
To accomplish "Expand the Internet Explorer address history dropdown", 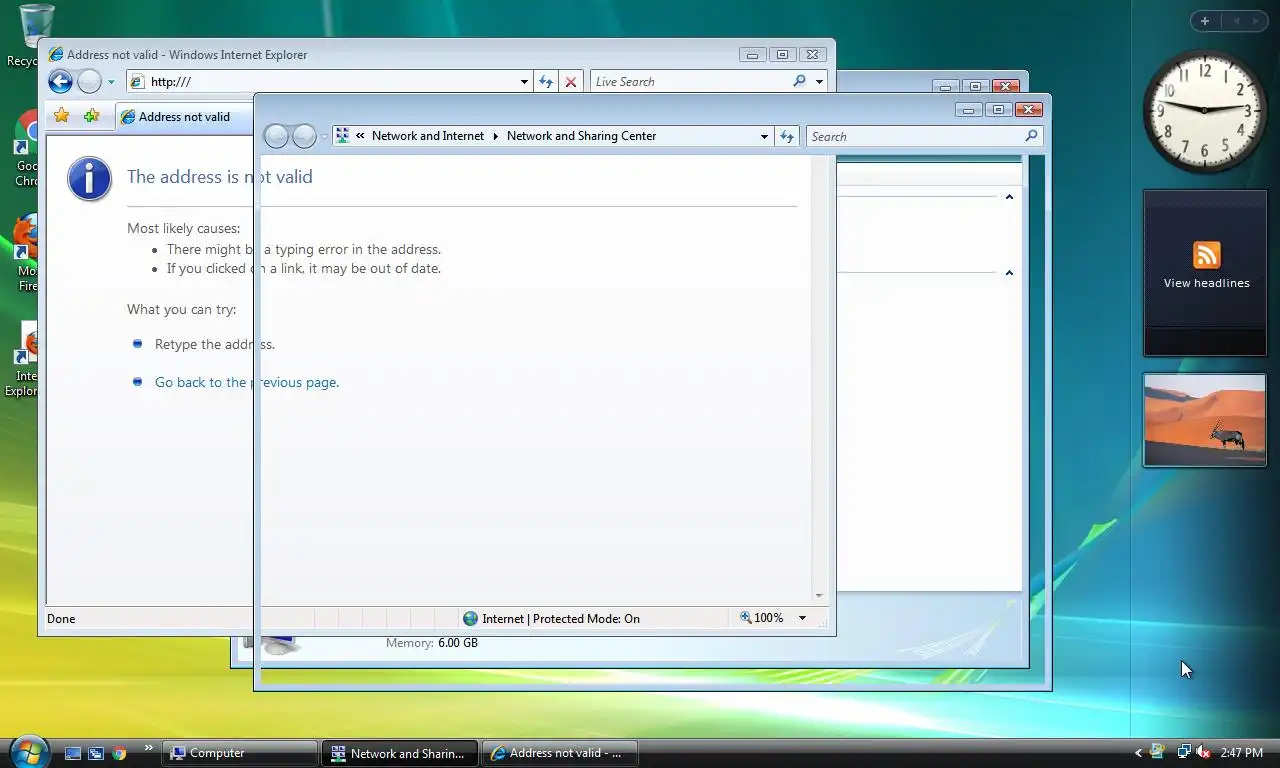I will (x=524, y=82).
